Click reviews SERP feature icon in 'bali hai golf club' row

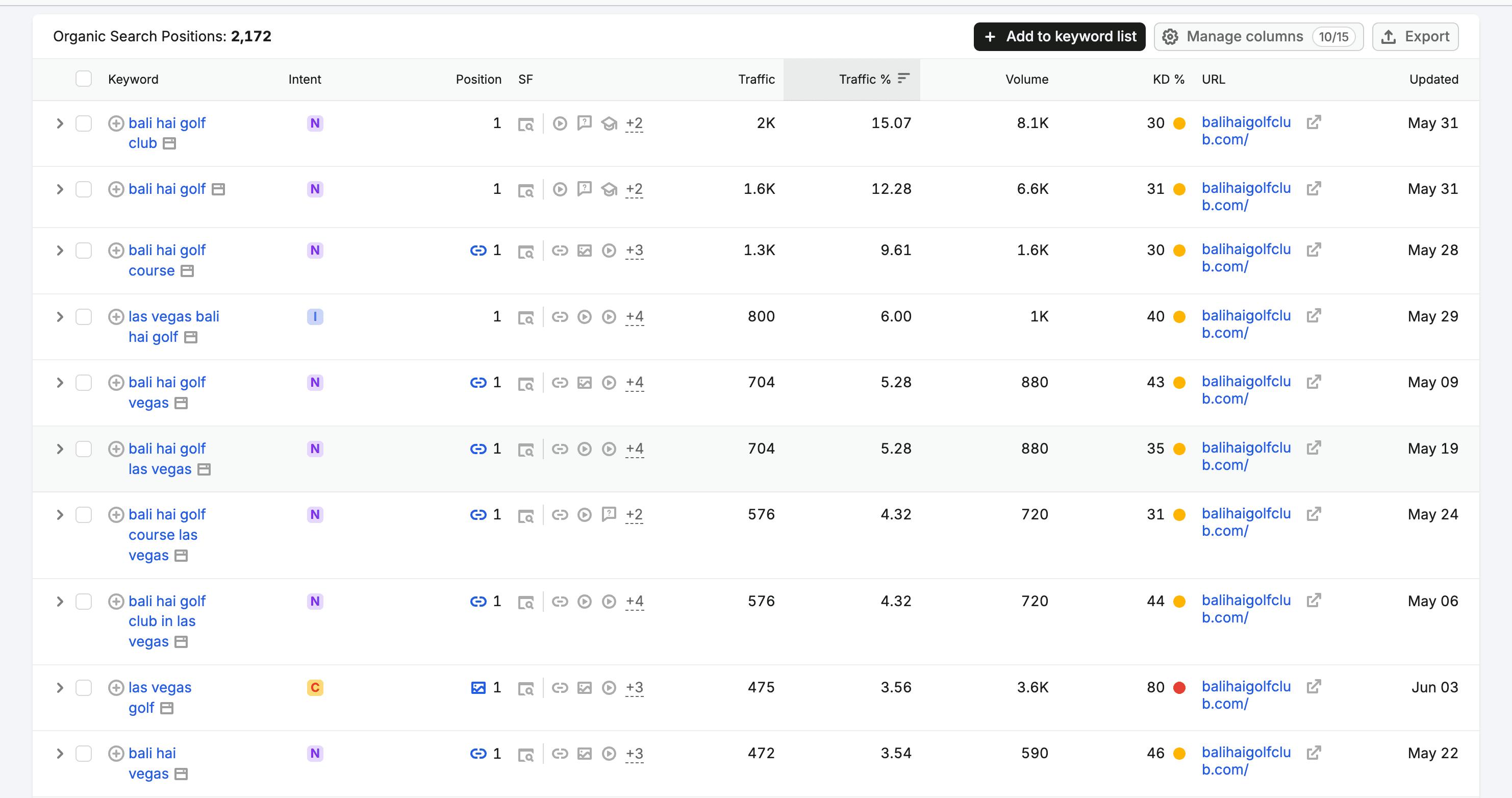coord(585,123)
